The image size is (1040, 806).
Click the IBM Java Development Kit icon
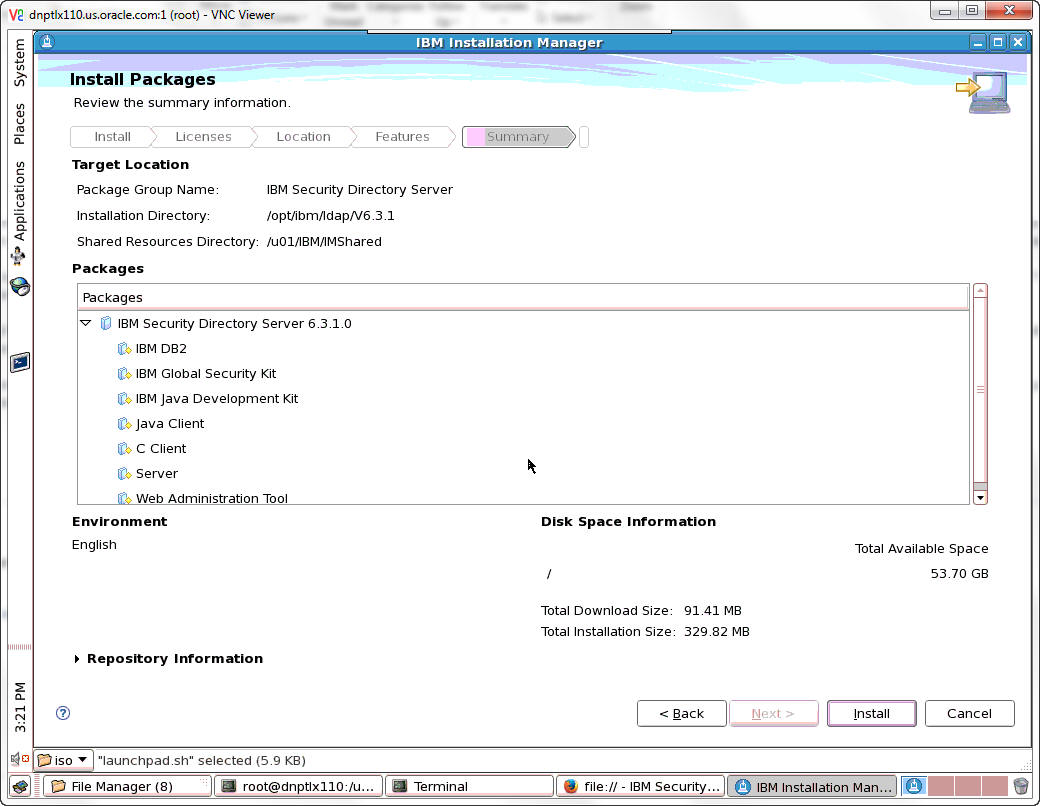124,399
